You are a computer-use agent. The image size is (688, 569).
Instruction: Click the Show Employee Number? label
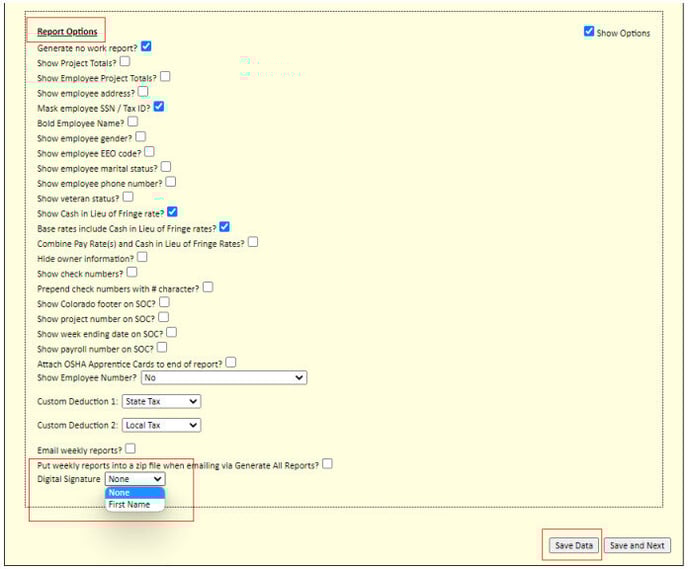[87, 378]
